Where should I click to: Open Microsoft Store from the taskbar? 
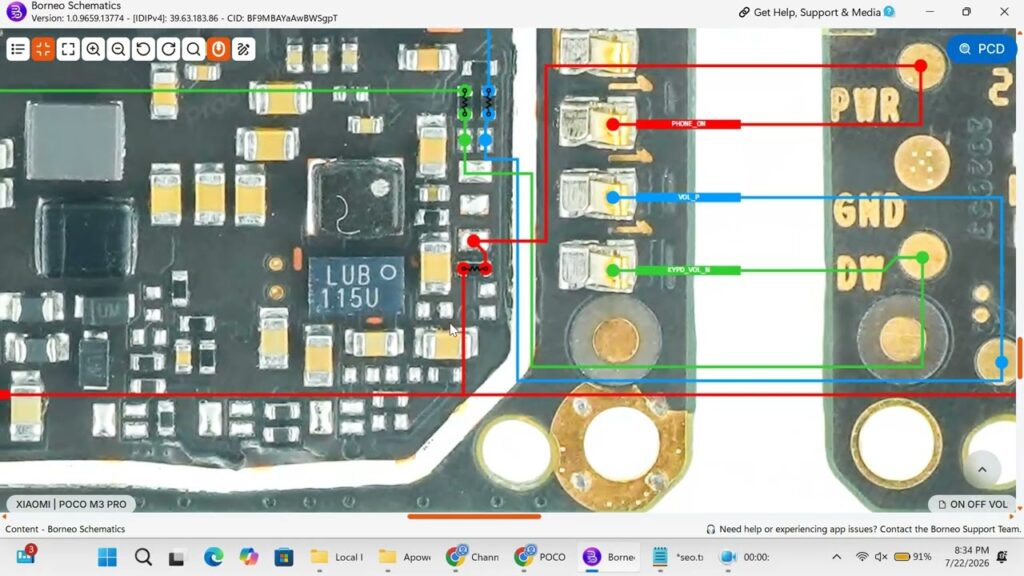283,557
